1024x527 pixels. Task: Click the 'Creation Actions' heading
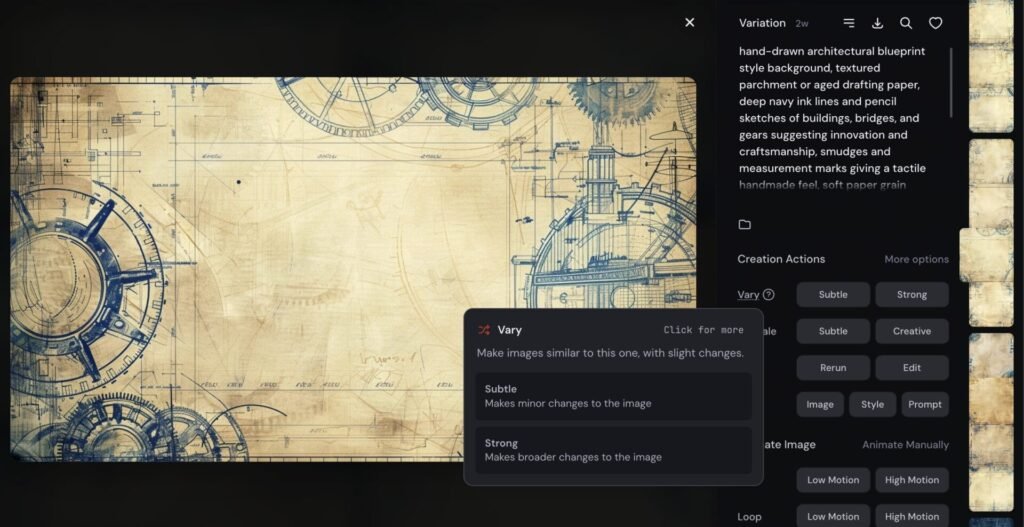[781, 259]
